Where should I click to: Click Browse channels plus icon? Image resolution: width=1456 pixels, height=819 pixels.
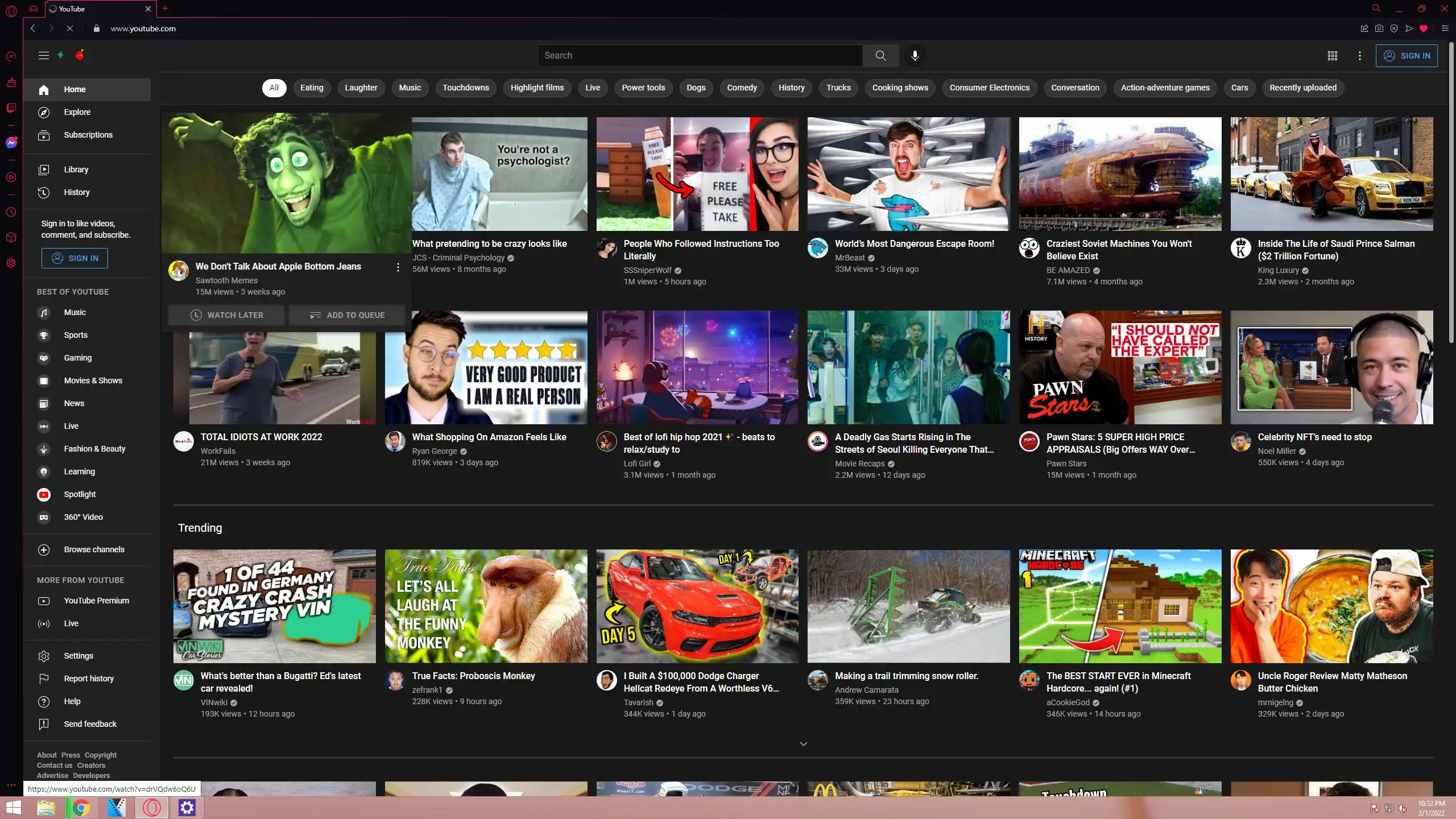pos(44,549)
